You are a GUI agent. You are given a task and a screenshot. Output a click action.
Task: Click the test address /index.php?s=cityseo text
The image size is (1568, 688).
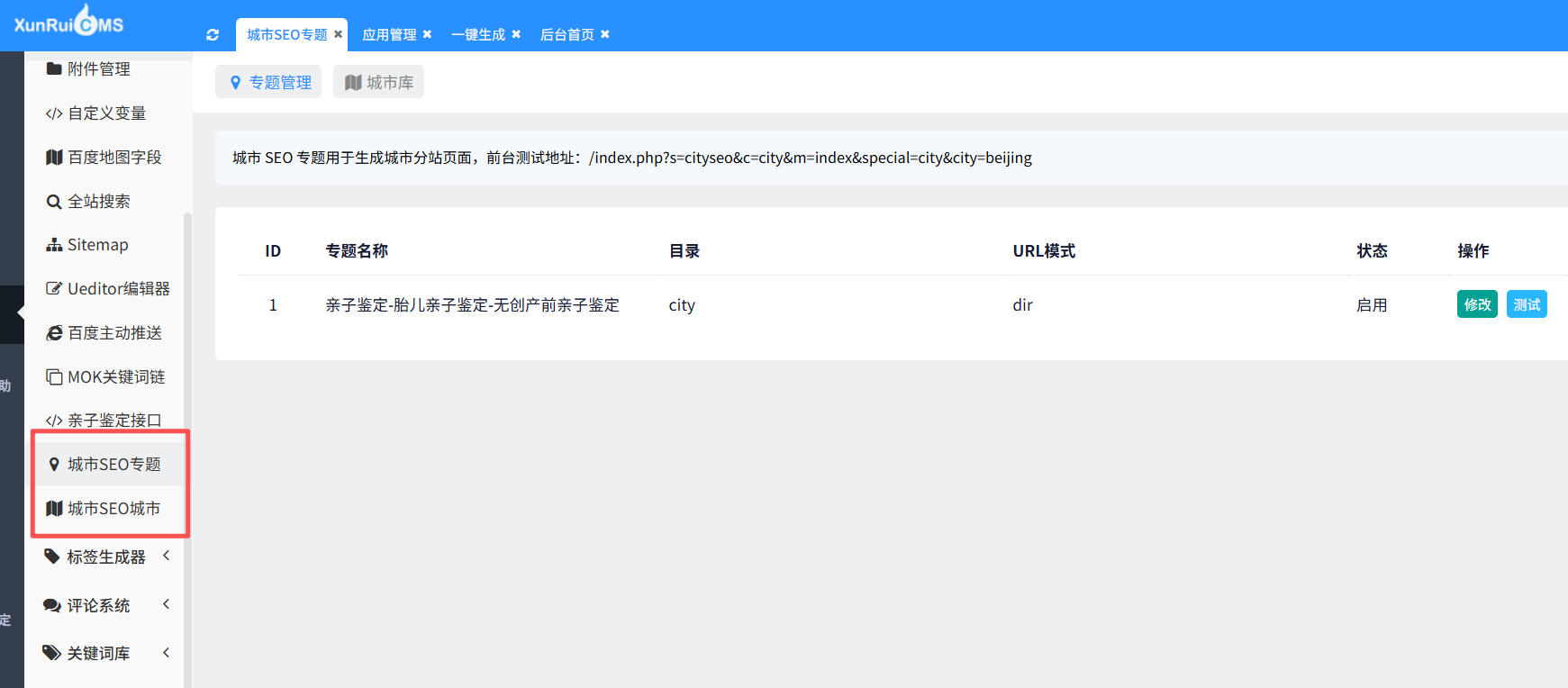(x=811, y=158)
